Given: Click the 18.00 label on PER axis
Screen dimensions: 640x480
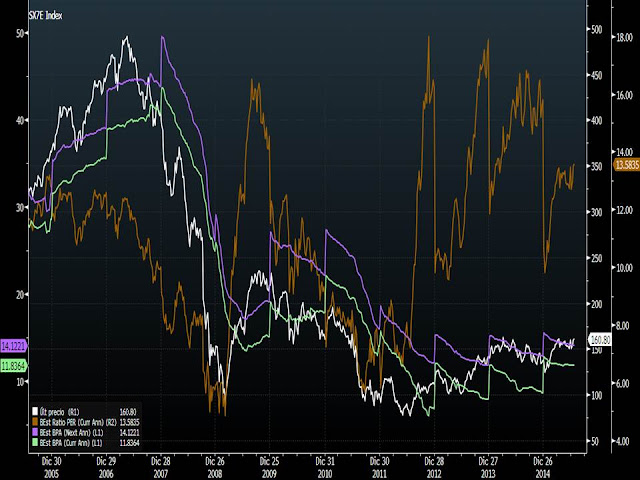Looking at the screenshot, I should [x=624, y=37].
